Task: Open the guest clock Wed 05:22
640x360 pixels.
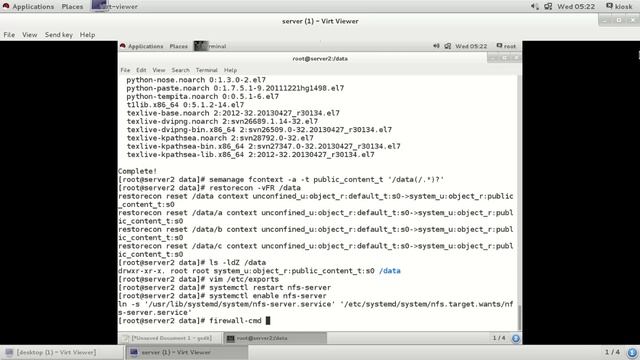Action: 471,46
